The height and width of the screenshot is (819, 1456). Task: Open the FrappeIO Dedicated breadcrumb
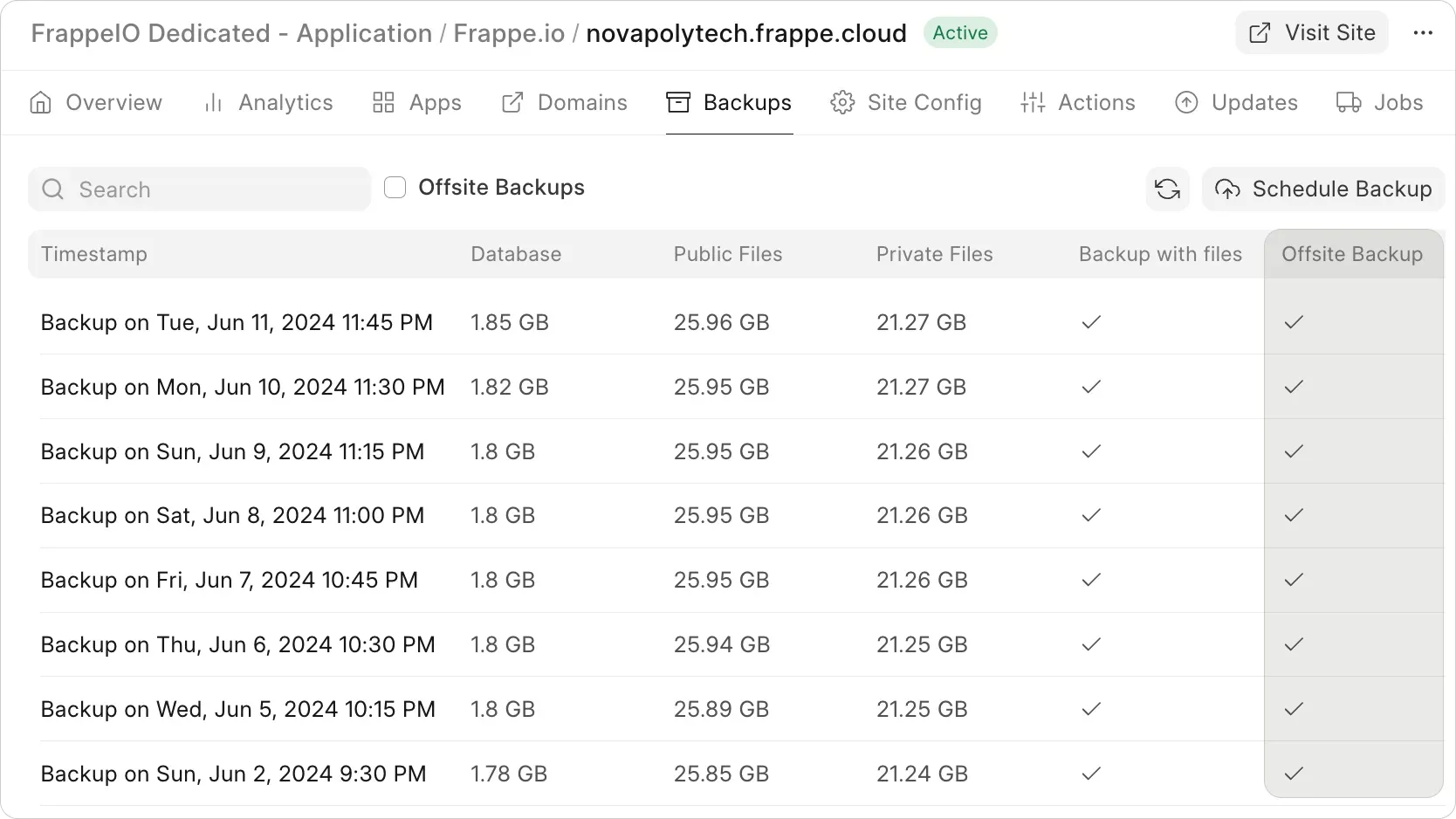click(230, 33)
